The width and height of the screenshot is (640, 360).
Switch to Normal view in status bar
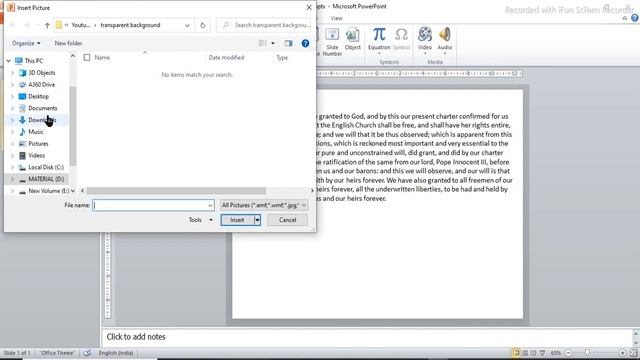pyautogui.click(x=516, y=353)
